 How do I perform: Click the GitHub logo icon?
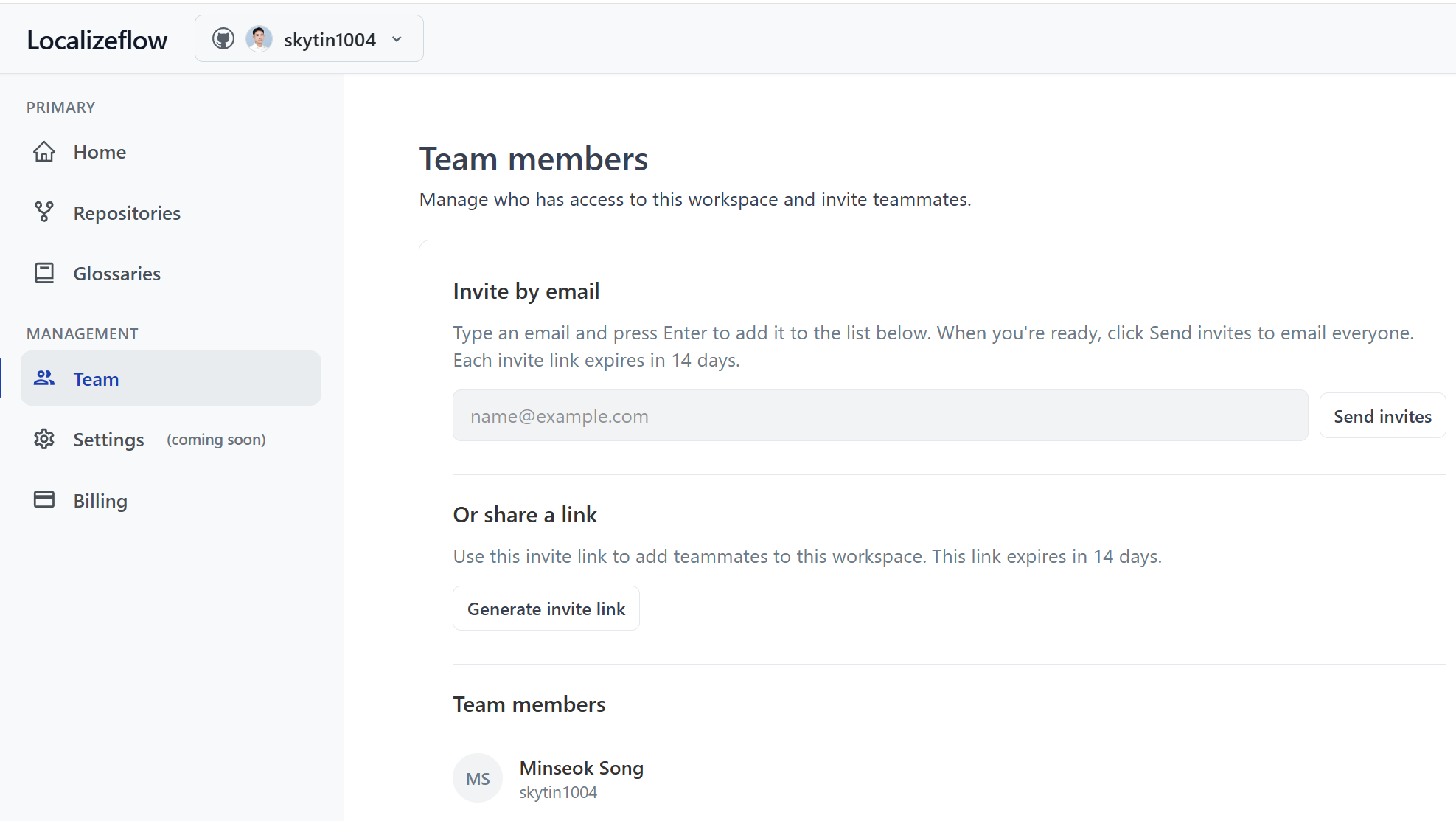coord(223,39)
